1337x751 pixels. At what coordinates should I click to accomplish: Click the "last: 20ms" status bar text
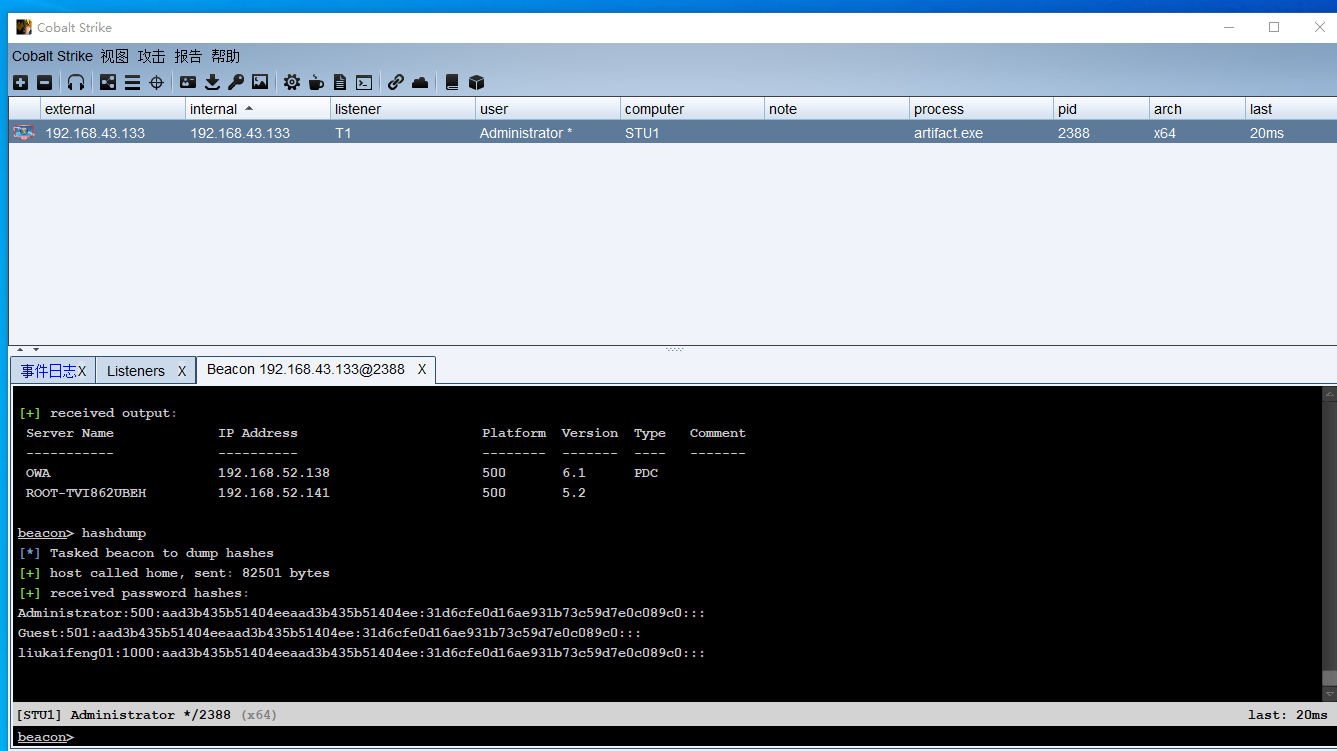(1287, 715)
